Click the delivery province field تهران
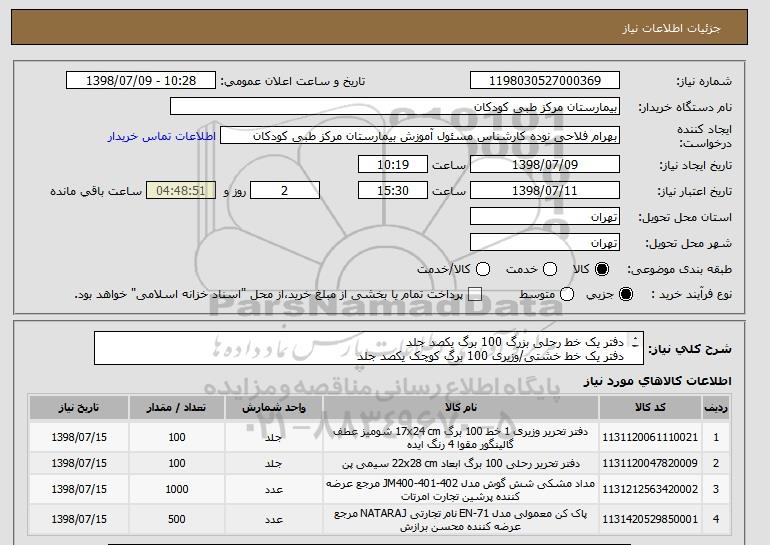Viewport: 770px width, 545px height. (545, 217)
